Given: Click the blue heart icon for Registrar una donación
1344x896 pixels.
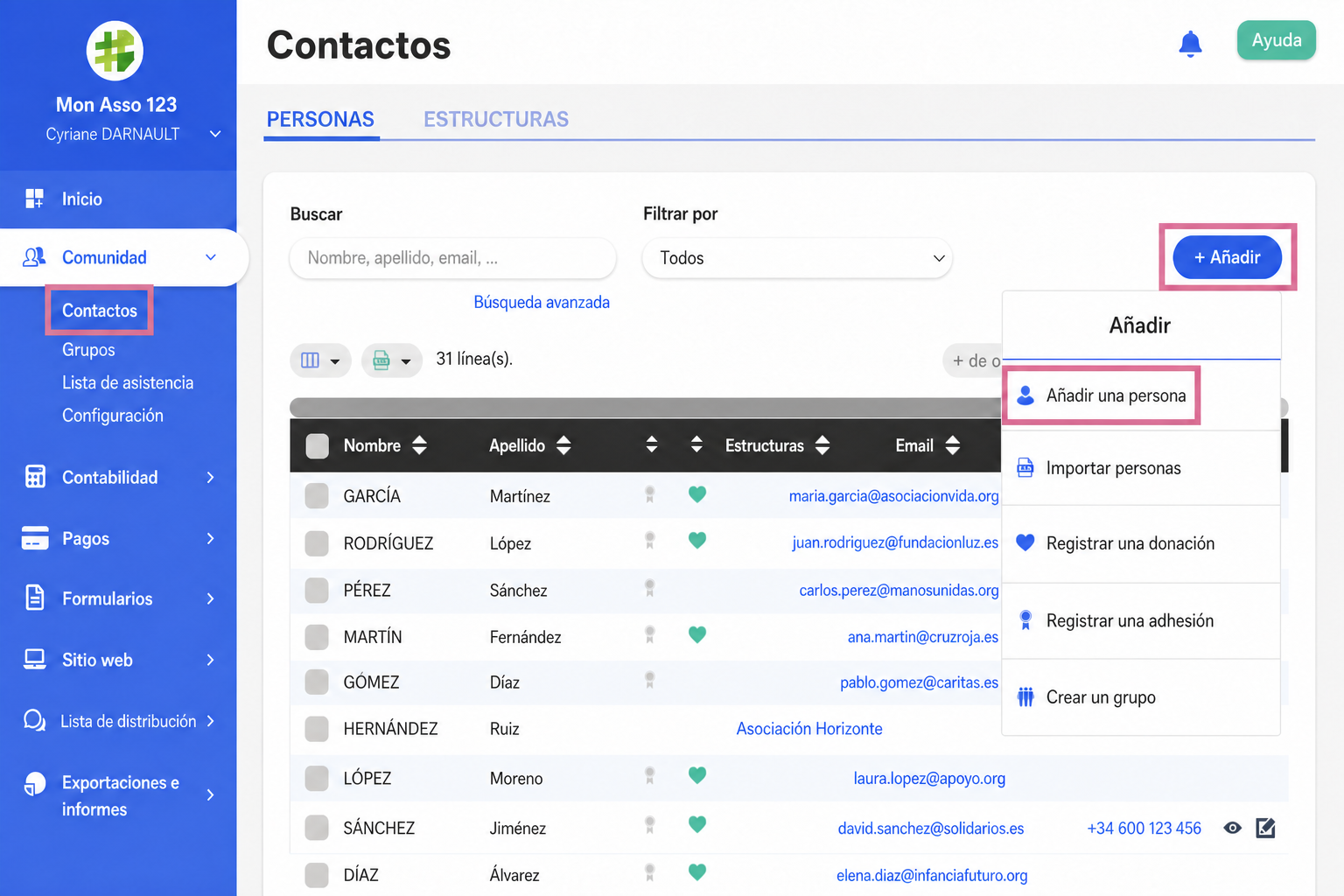Looking at the screenshot, I should click(x=1025, y=542).
